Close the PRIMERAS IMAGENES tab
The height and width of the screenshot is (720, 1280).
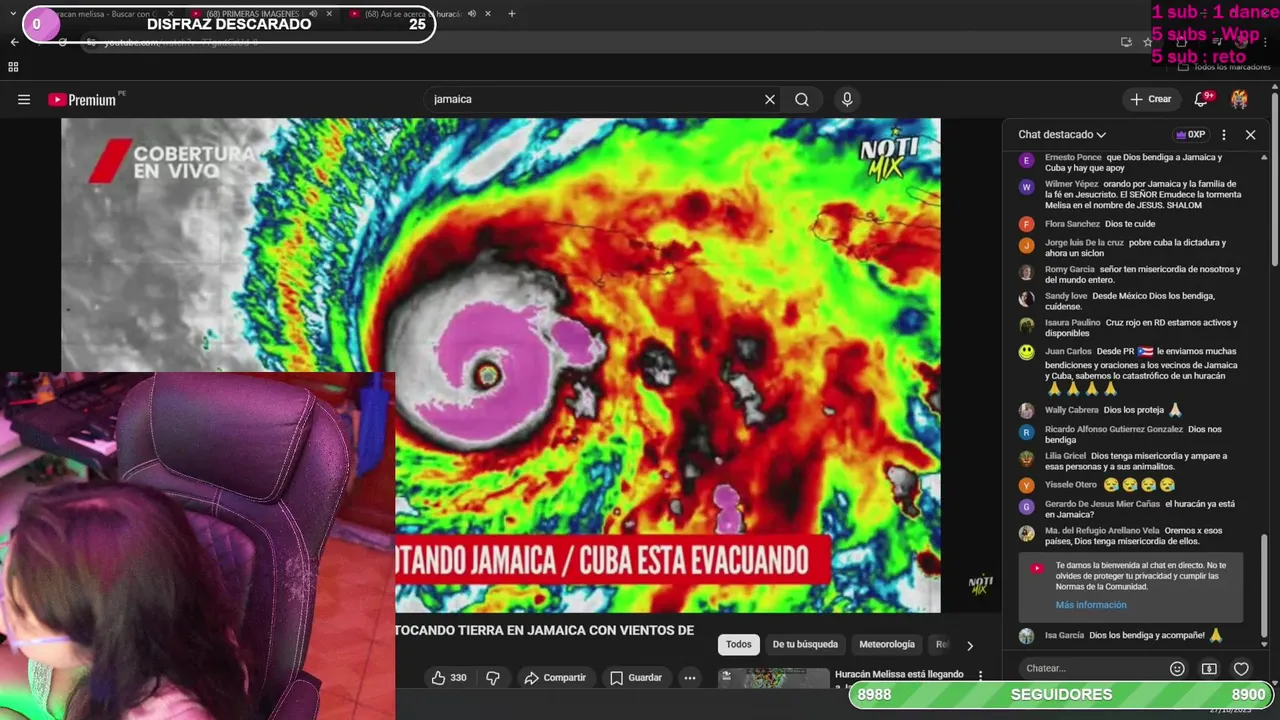coord(328,14)
